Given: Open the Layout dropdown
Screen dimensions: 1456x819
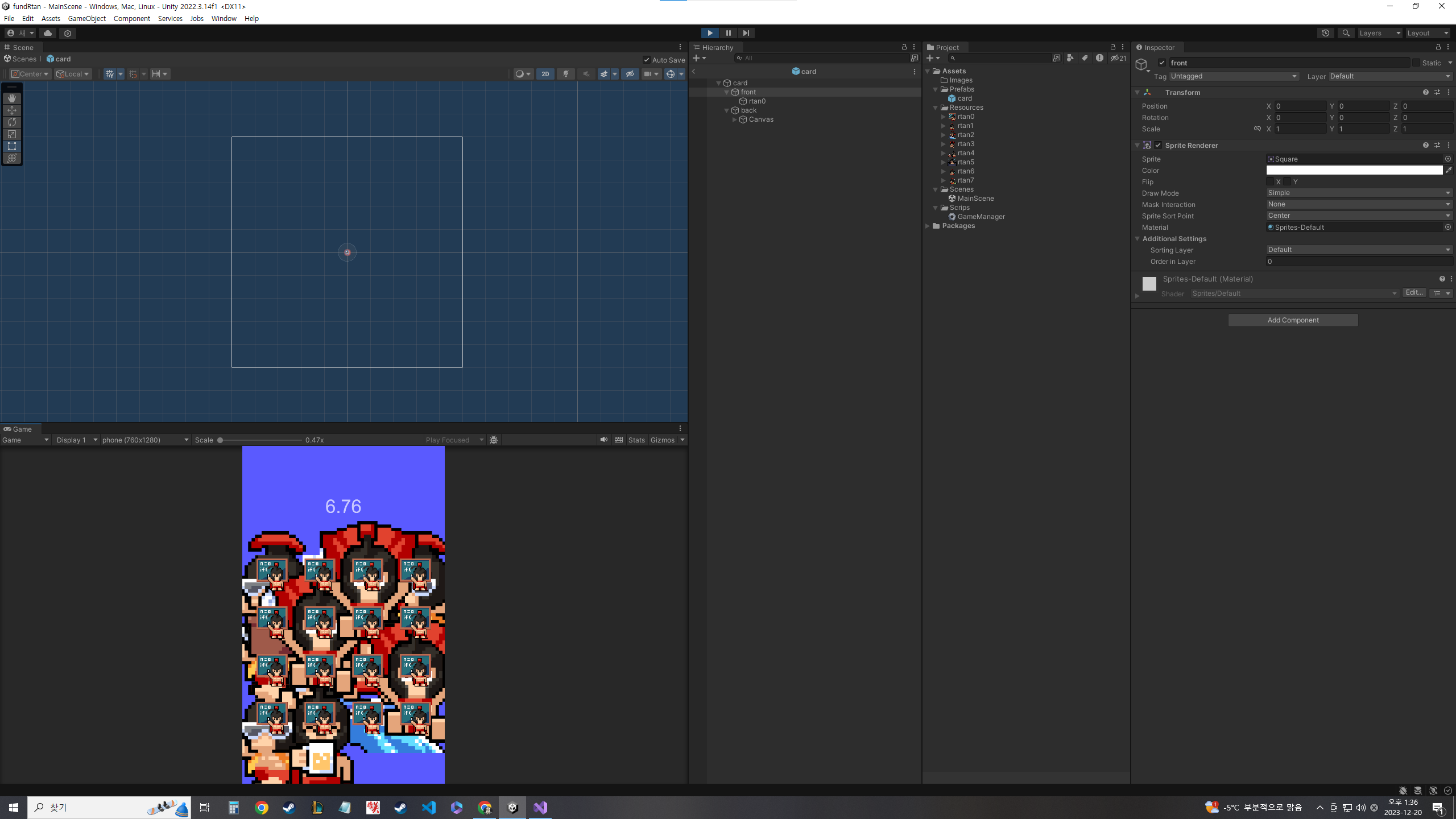Looking at the screenshot, I should pyautogui.click(x=1428, y=33).
